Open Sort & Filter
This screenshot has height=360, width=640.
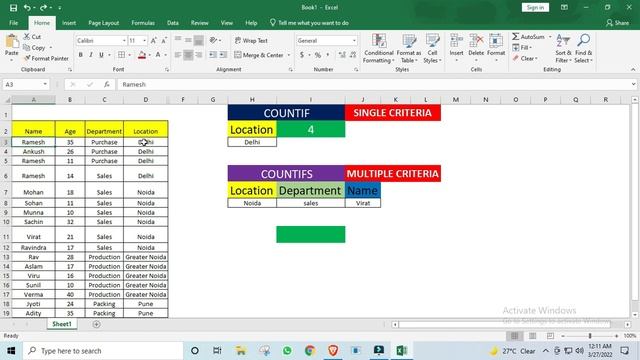563,49
